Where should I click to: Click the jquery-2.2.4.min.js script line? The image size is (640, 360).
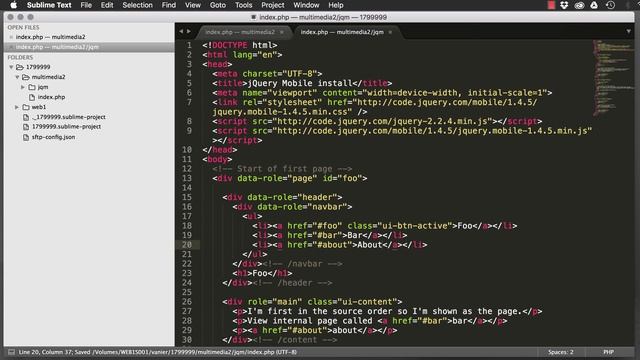[377, 121]
